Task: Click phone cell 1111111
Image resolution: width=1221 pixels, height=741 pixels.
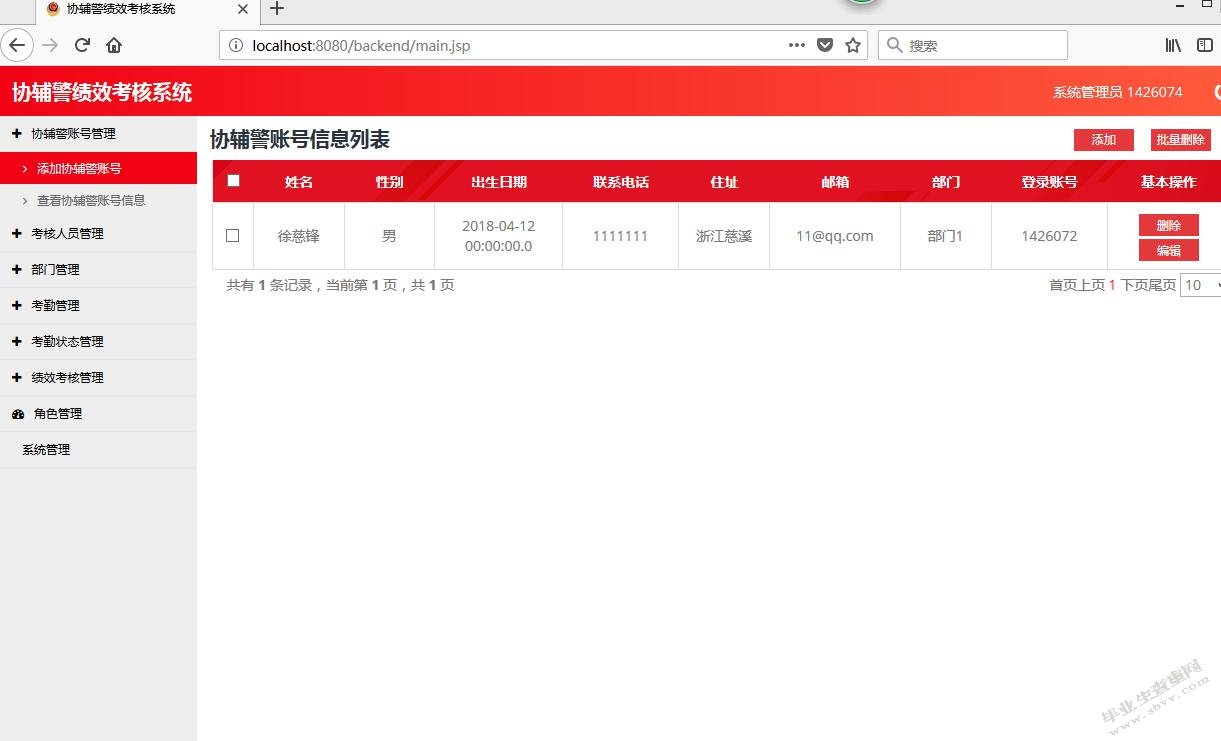Action: [x=620, y=236]
